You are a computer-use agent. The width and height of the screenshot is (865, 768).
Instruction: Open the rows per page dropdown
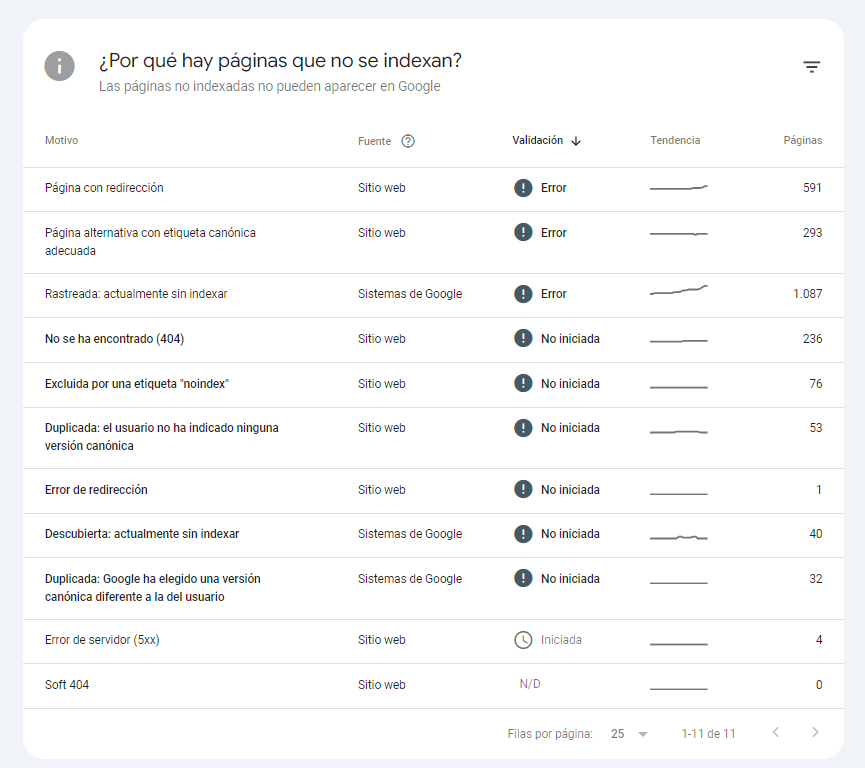coord(630,734)
